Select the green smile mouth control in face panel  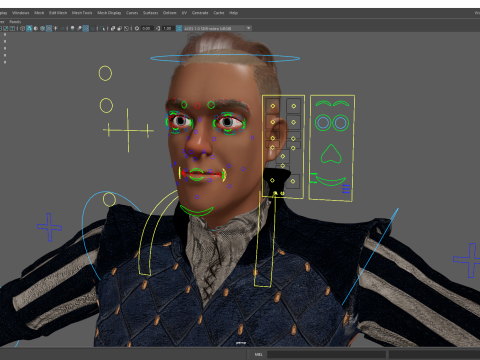pos(331,181)
